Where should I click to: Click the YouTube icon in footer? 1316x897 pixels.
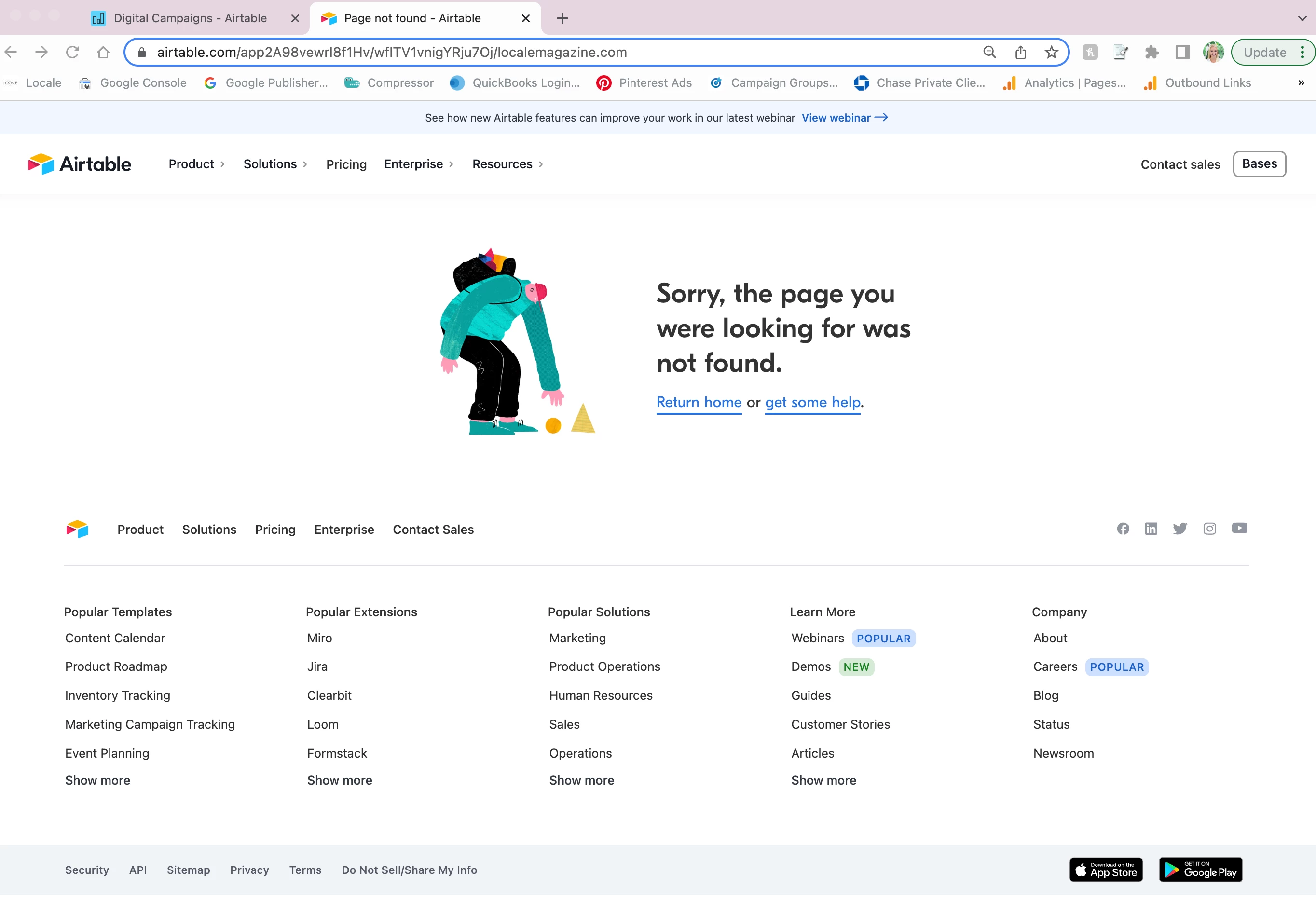click(1239, 529)
